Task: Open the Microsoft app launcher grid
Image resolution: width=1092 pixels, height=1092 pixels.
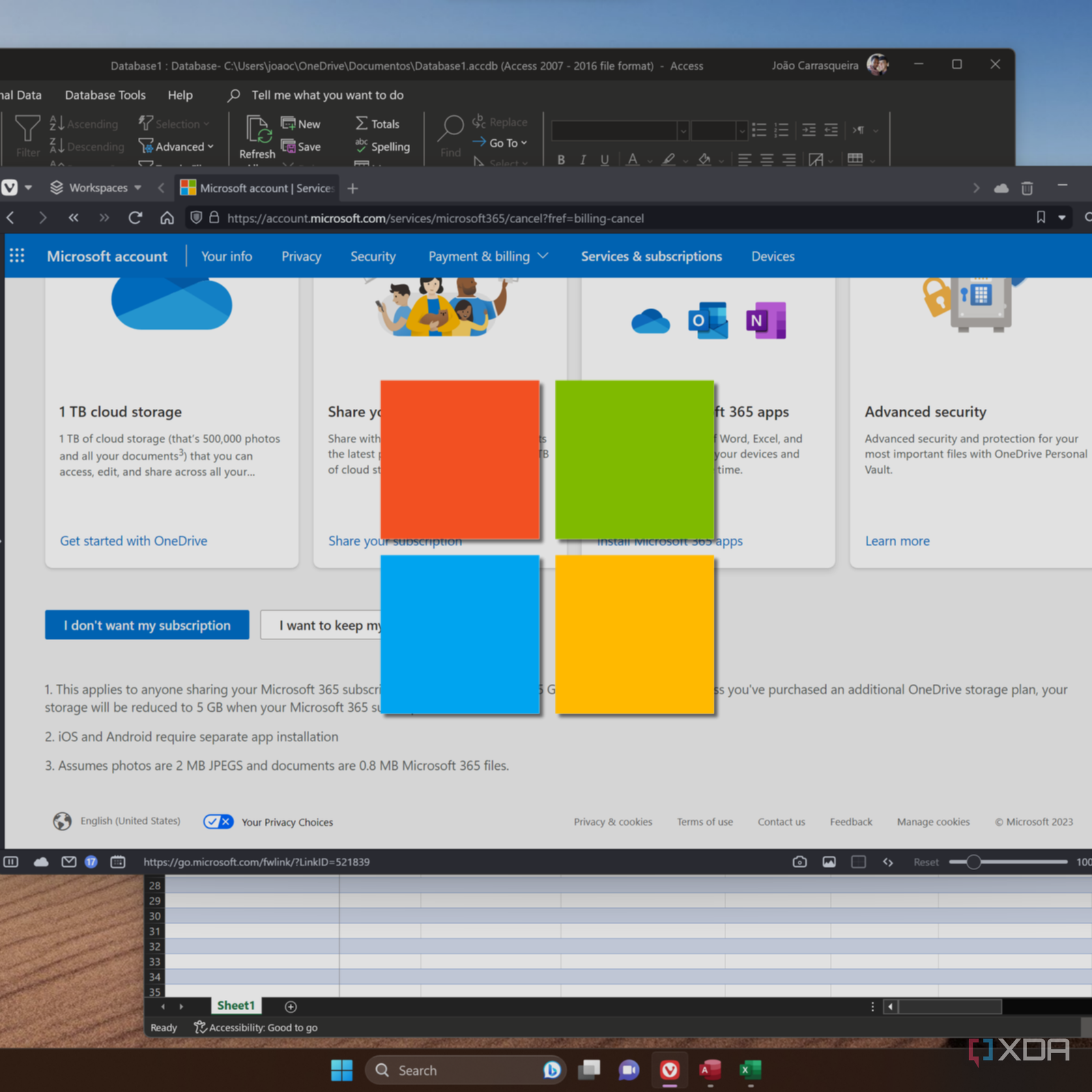Action: (x=17, y=256)
